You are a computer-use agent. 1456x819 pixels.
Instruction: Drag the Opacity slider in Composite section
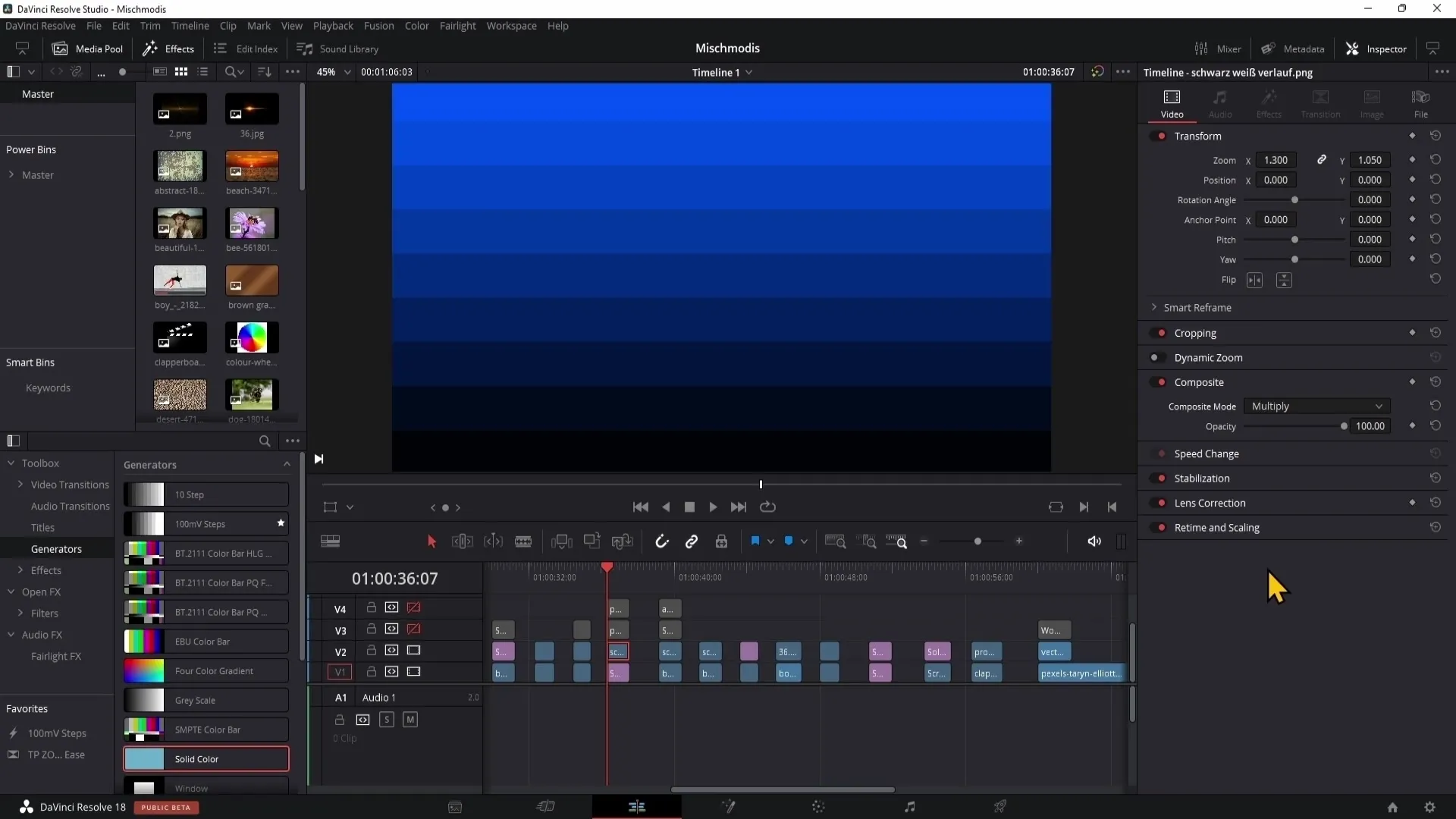click(1344, 427)
